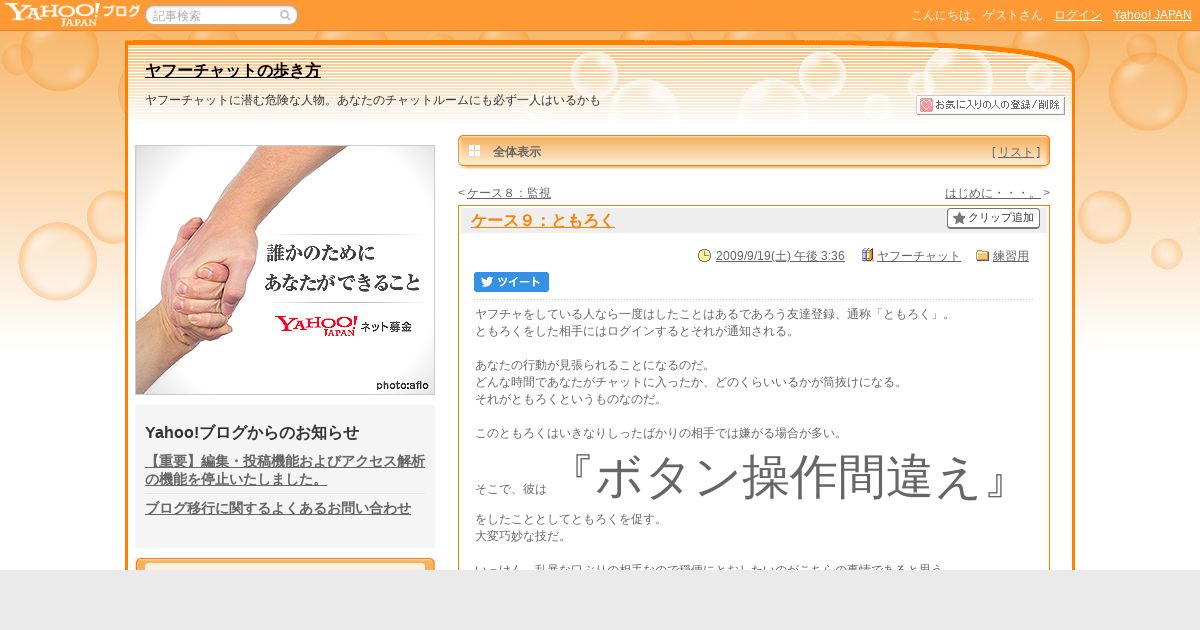Open blog title ヤフーチャットの歩き方
Screen dimensions: 1200x630
233,71
